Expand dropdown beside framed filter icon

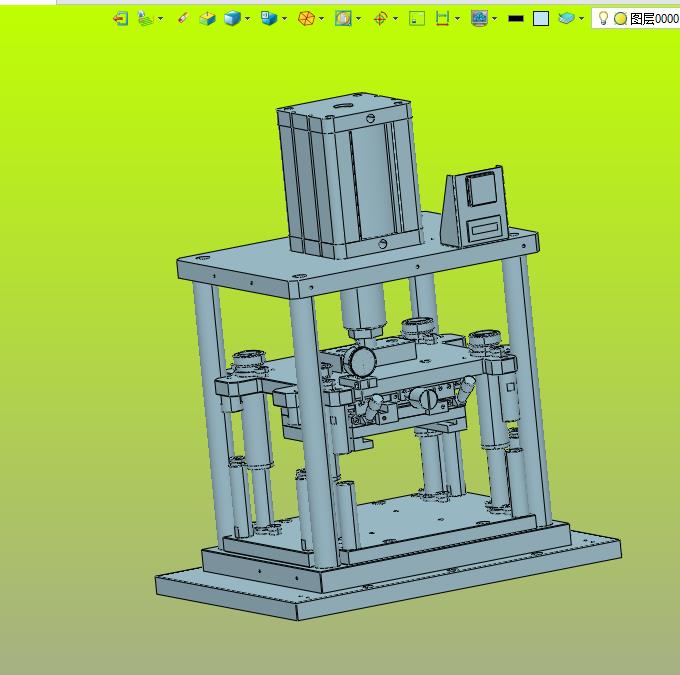point(359,19)
